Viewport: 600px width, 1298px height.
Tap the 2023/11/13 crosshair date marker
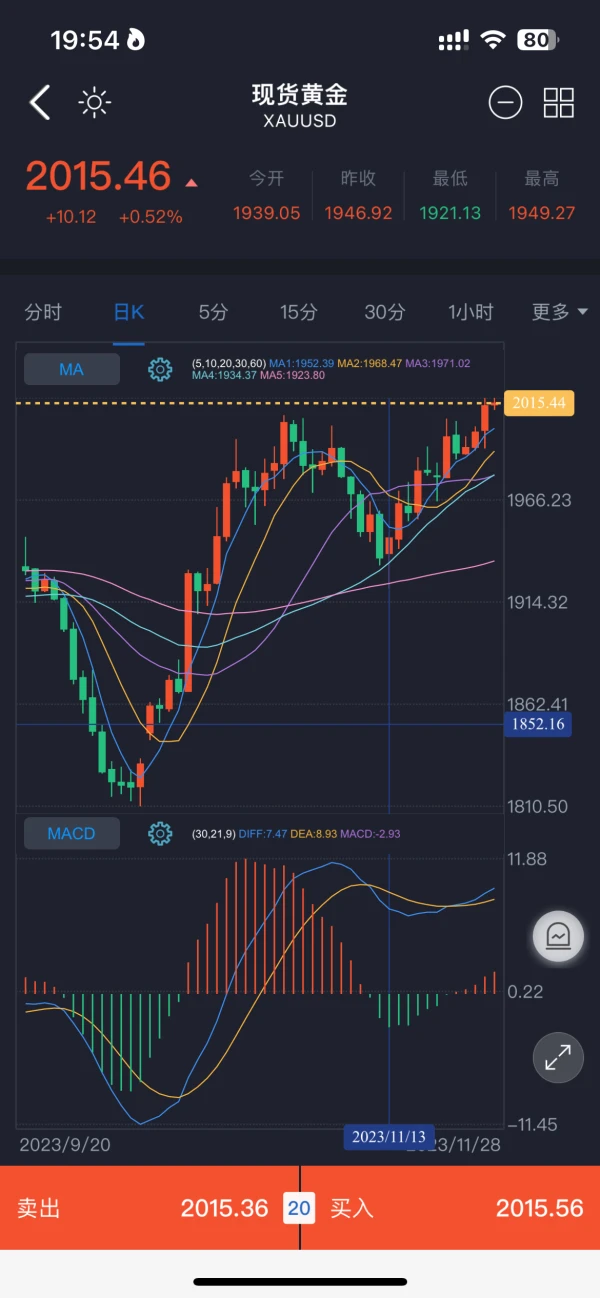pyautogui.click(x=389, y=1137)
